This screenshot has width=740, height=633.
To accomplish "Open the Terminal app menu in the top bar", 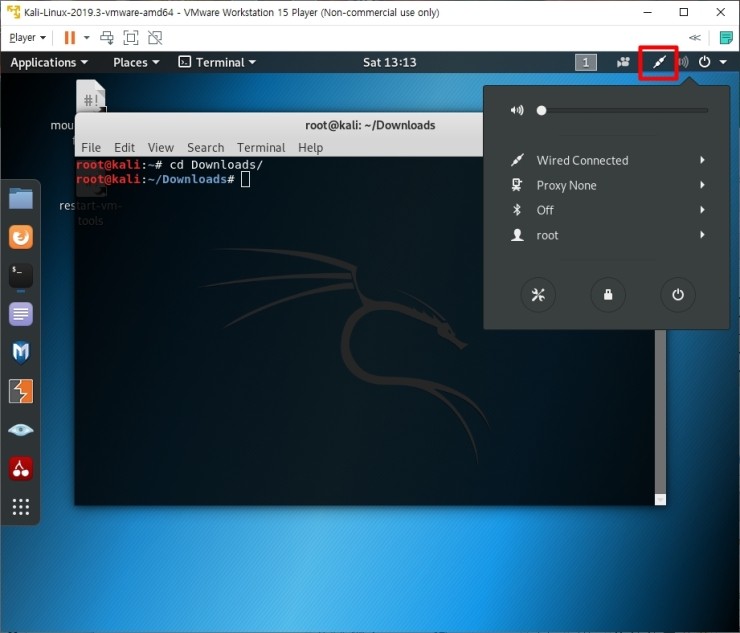I will (217, 62).
